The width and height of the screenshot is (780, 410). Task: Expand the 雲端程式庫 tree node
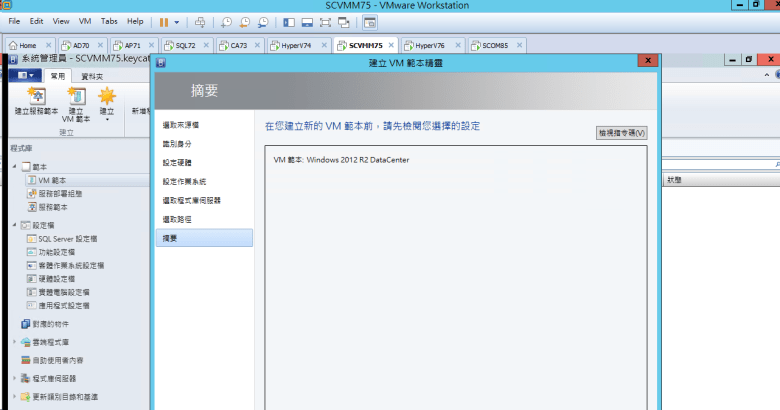(x=14, y=342)
